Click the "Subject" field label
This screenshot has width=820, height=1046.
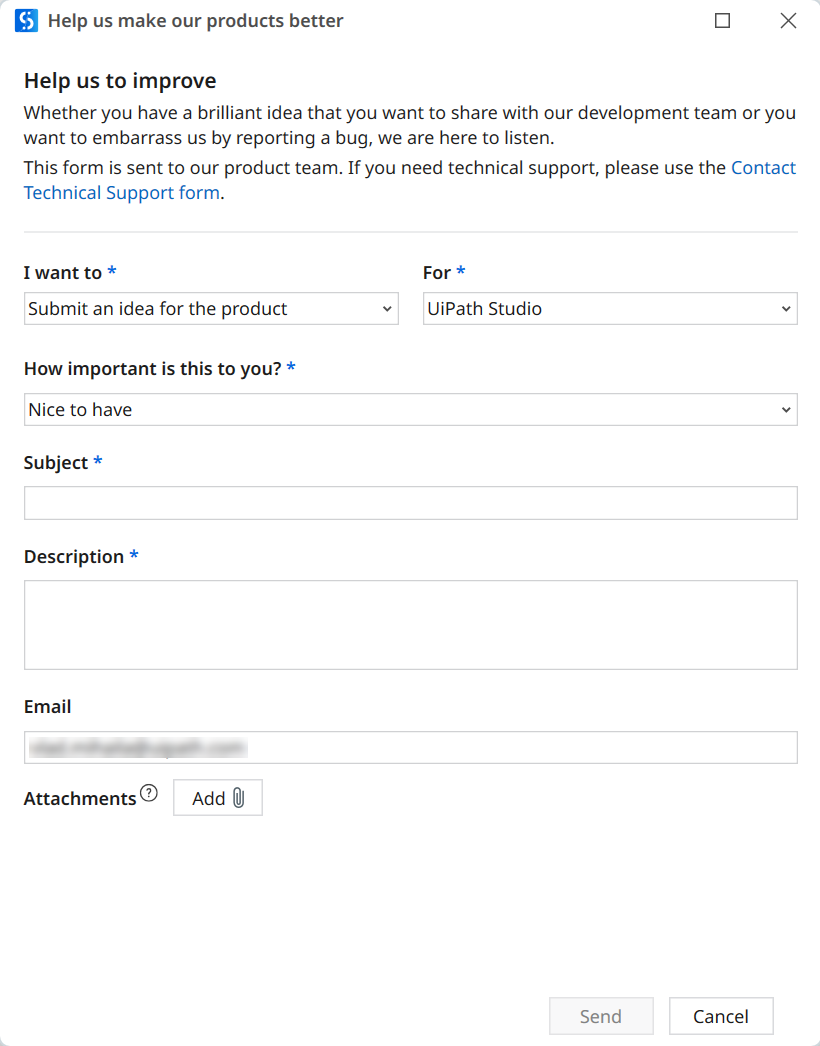[56, 463]
